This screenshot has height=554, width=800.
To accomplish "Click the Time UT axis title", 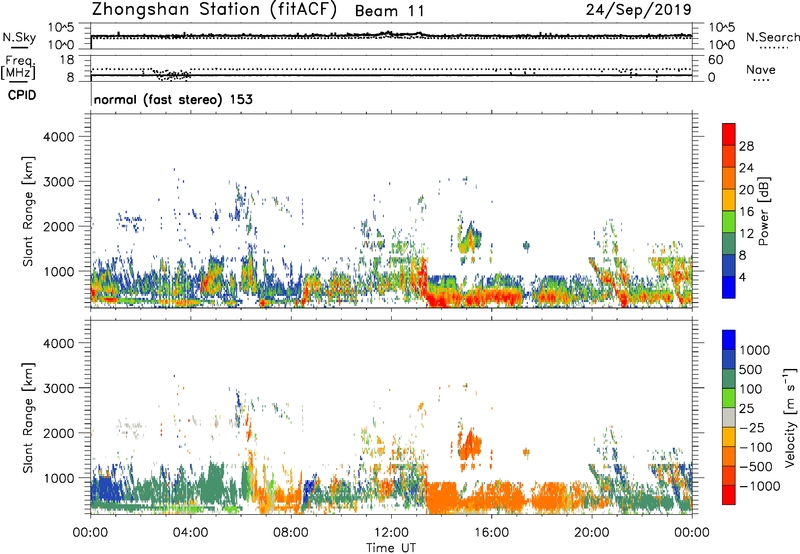I will [391, 548].
